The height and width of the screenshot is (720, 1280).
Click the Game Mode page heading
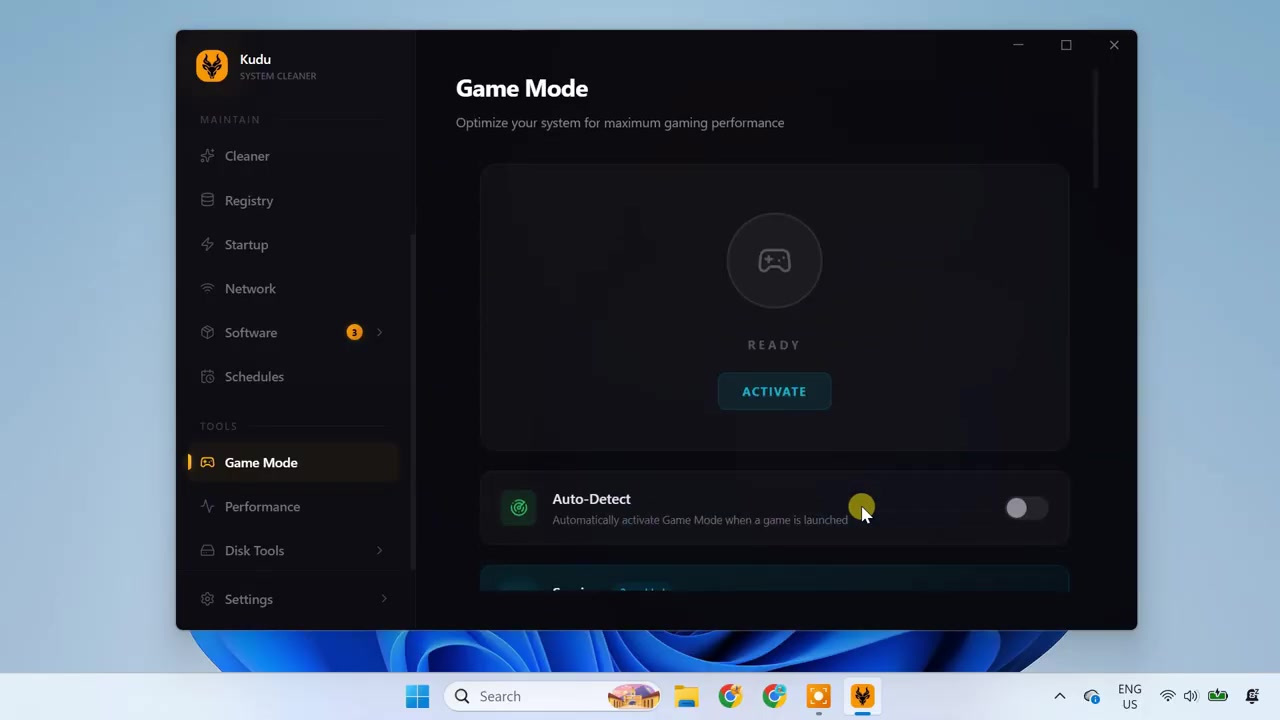click(522, 88)
